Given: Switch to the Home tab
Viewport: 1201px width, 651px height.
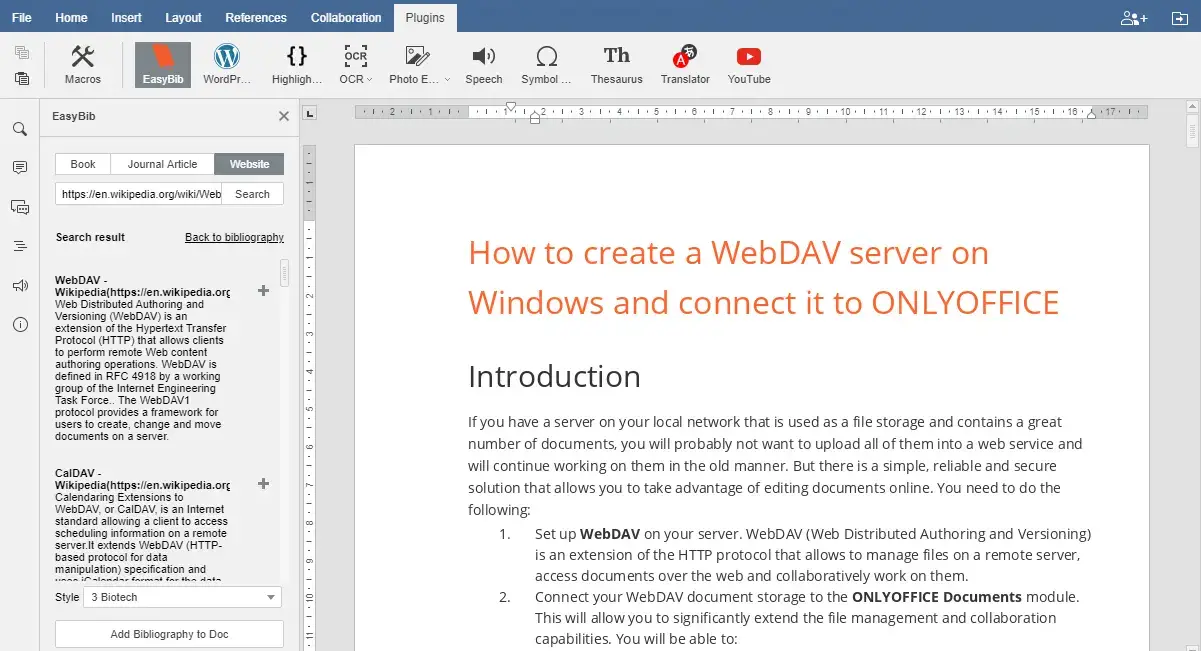Looking at the screenshot, I should [x=71, y=18].
